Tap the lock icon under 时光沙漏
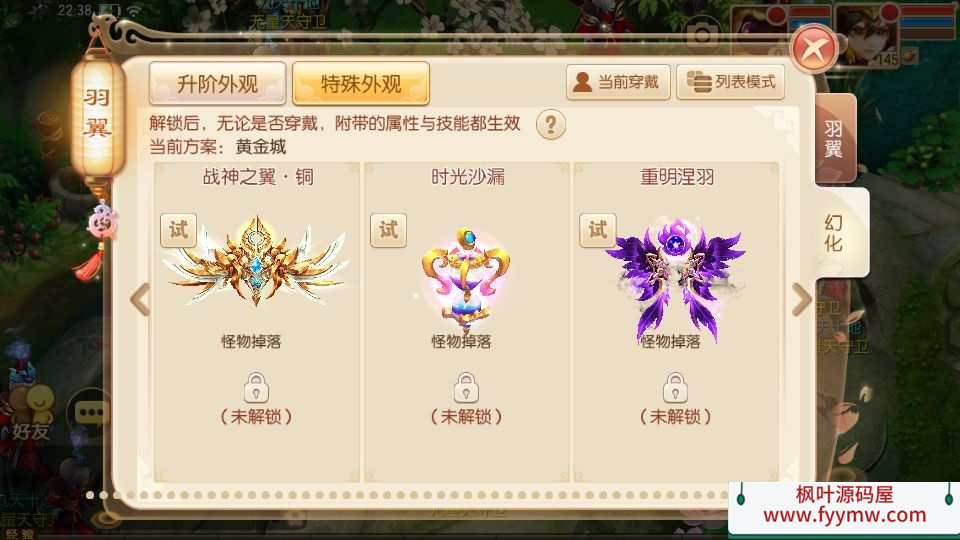The width and height of the screenshot is (960, 540). 466,387
